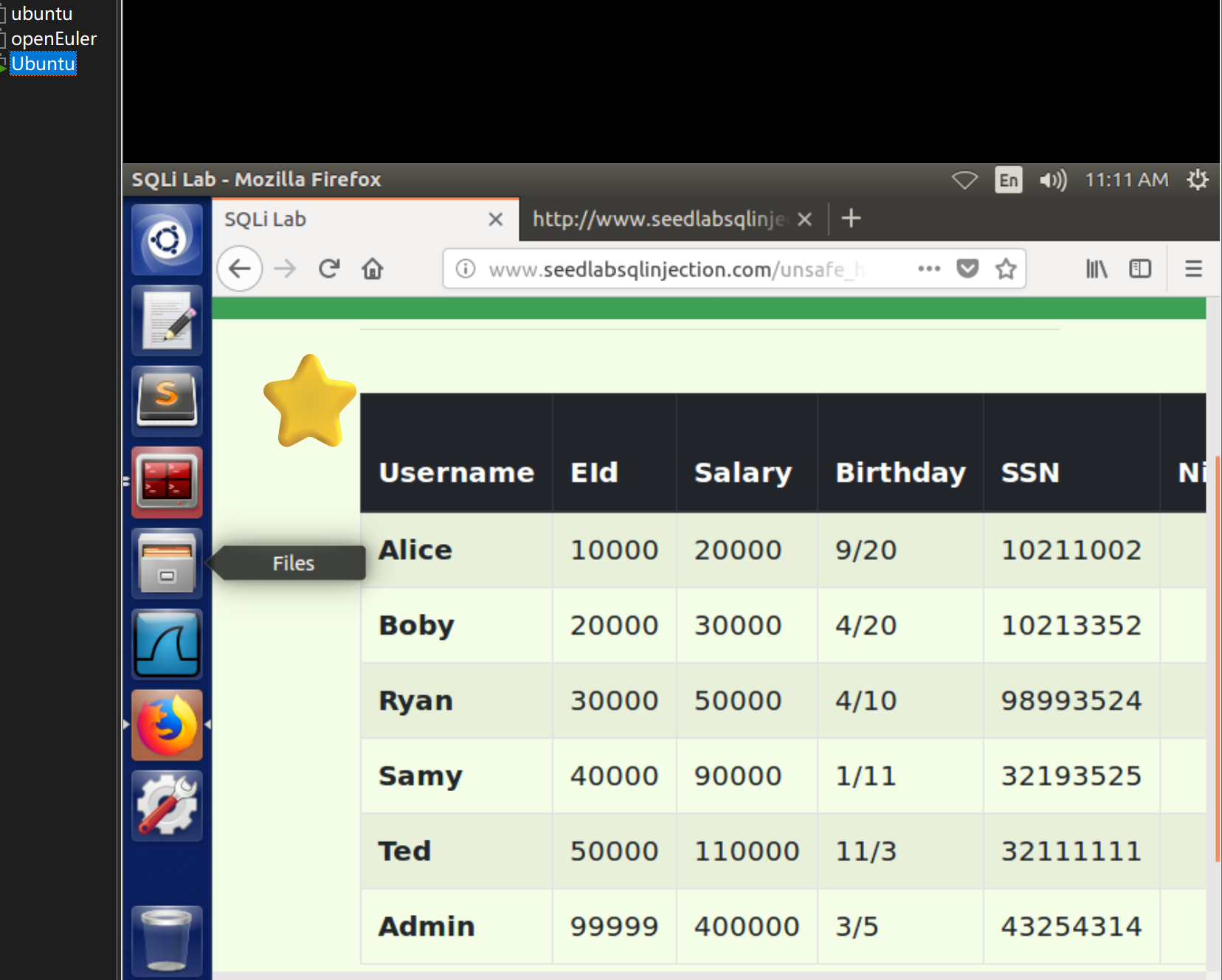Go back to the previous page

click(240, 269)
